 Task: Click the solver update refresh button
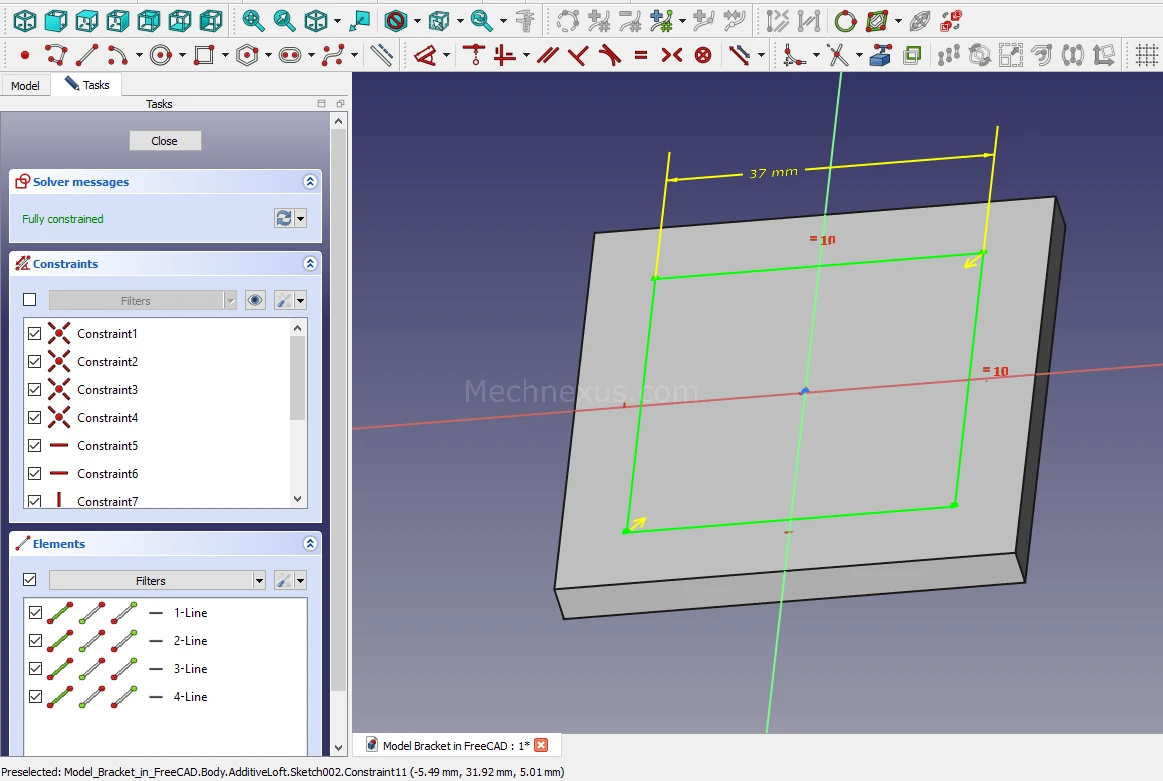point(284,218)
